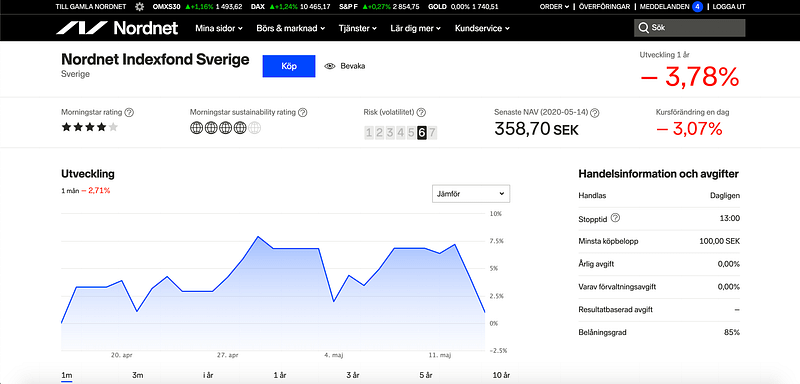This screenshot has width=800, height=384.
Task: Click the fourth Morningstar rating star
Action: (102, 127)
